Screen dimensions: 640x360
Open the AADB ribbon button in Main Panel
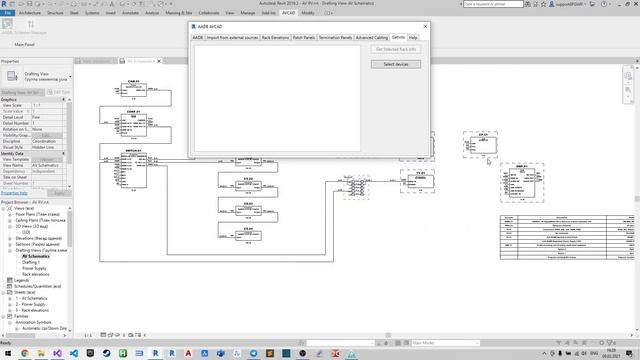click(7, 27)
